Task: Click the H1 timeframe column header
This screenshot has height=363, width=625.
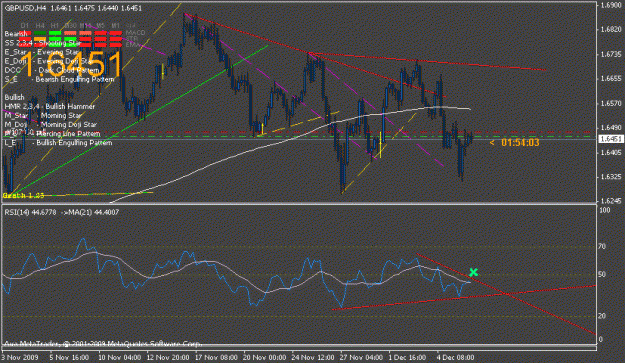Action: coord(55,26)
